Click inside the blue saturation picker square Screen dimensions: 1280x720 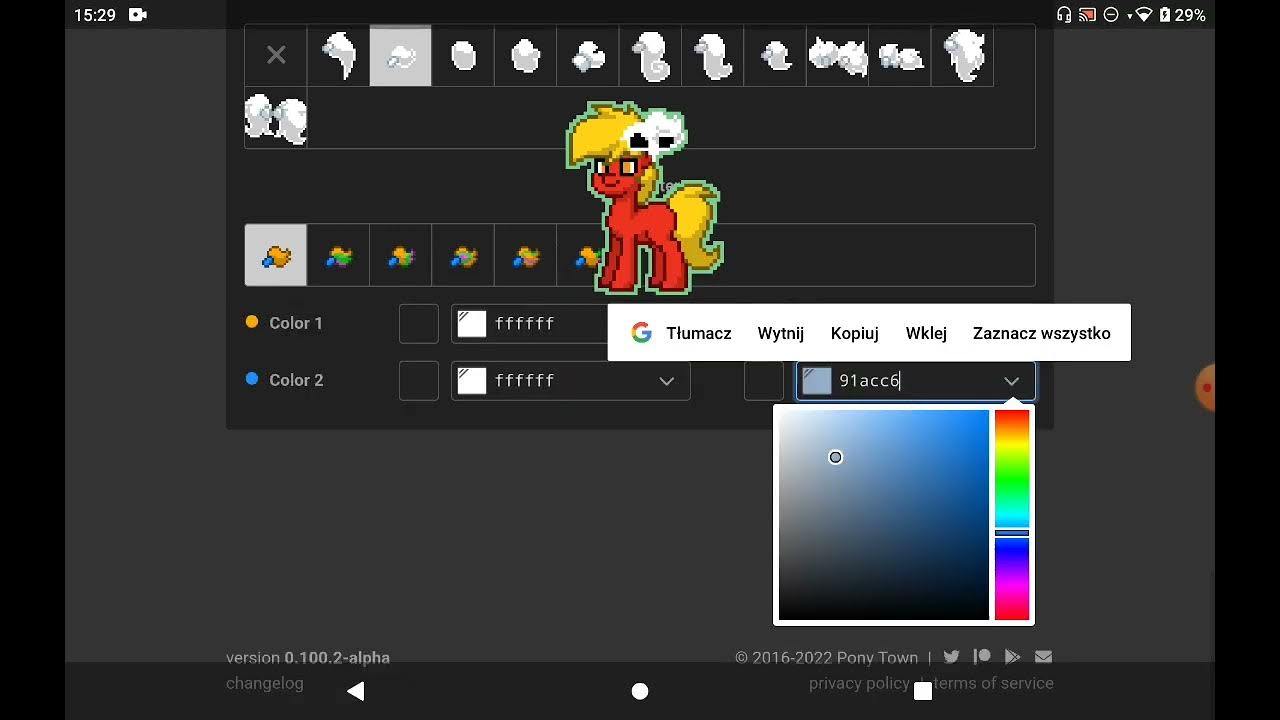[x=884, y=515]
